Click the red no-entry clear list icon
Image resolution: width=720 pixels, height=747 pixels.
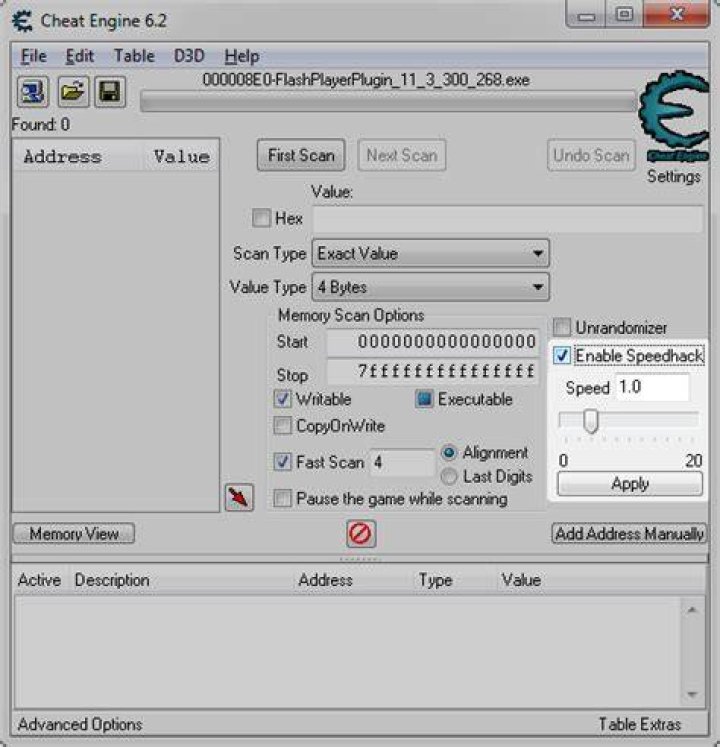361,533
